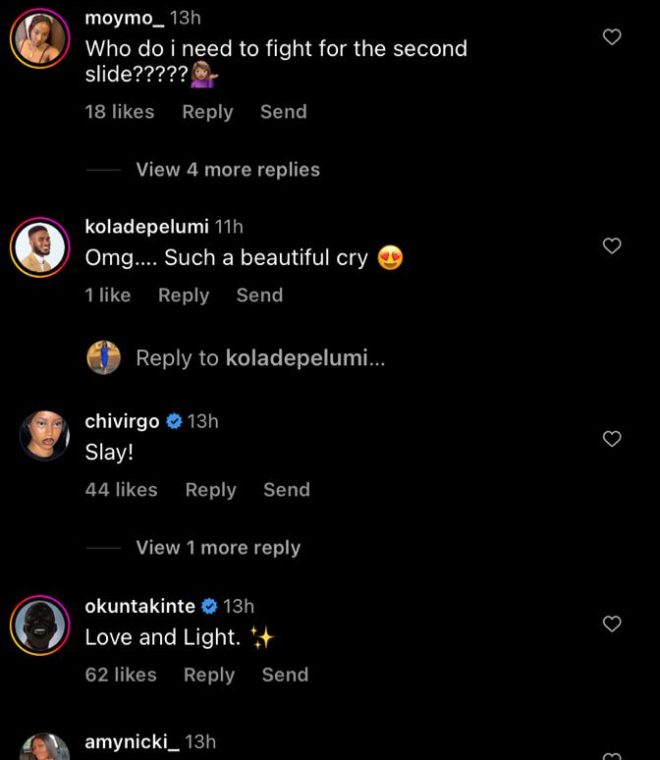View the 44 likes on chivirgo's comment
Viewport: 660px width, 760px height.
[x=121, y=490]
